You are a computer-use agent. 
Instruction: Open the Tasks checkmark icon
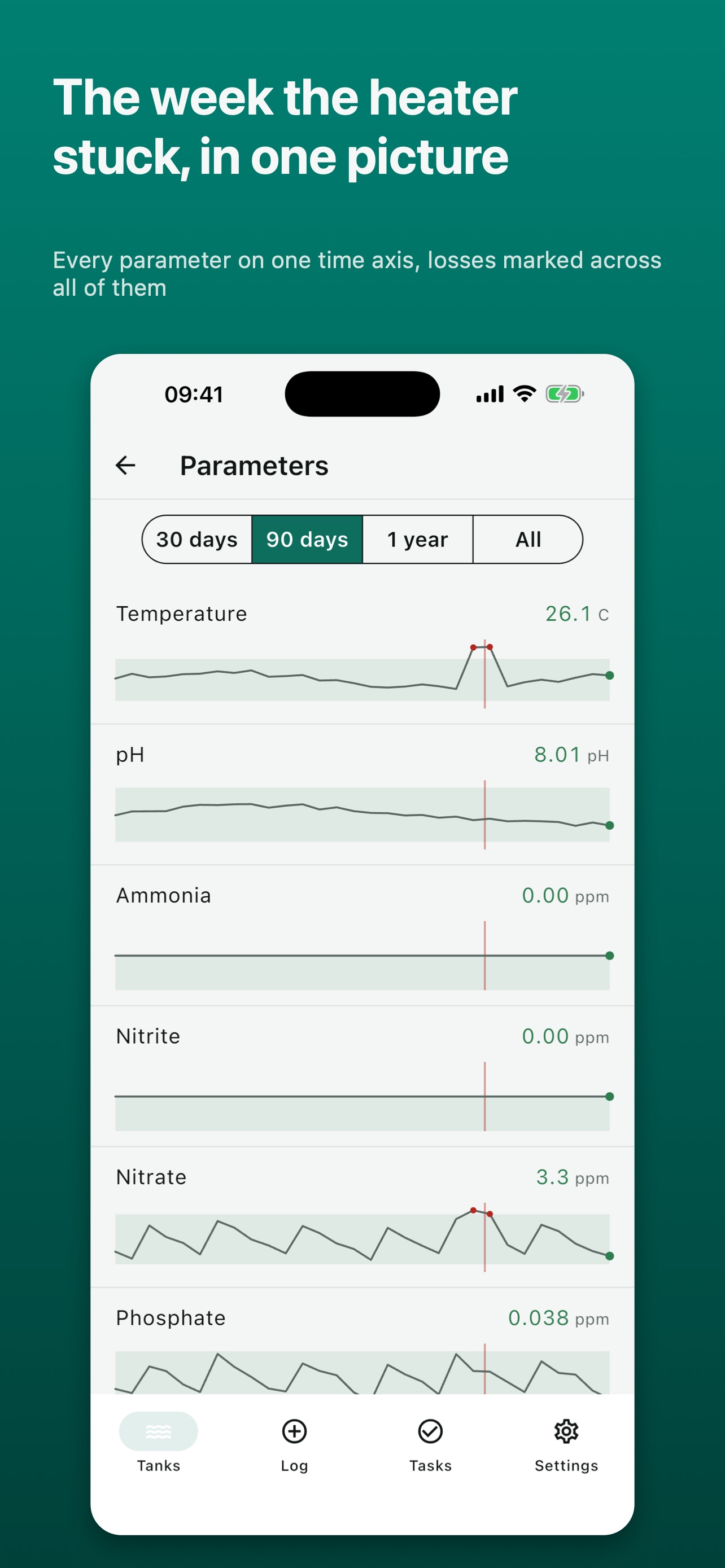pos(430,1431)
